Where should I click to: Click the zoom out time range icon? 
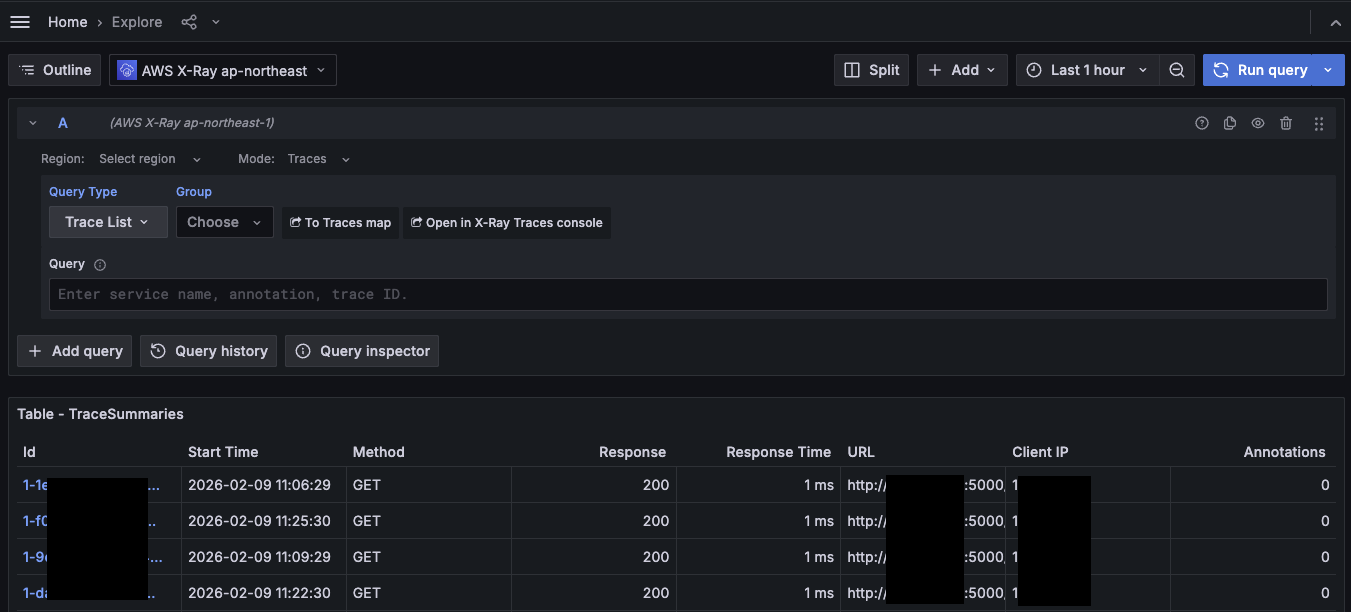point(1177,70)
